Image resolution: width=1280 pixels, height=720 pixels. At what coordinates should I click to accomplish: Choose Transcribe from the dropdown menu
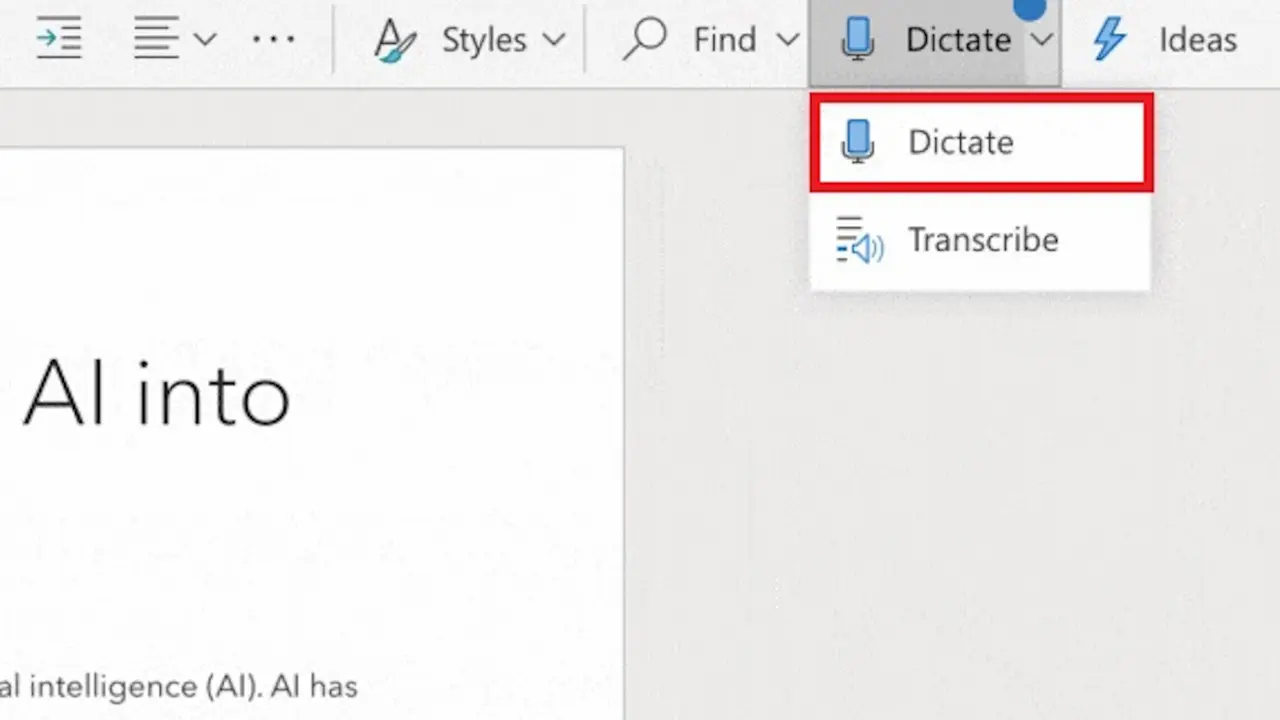click(982, 240)
